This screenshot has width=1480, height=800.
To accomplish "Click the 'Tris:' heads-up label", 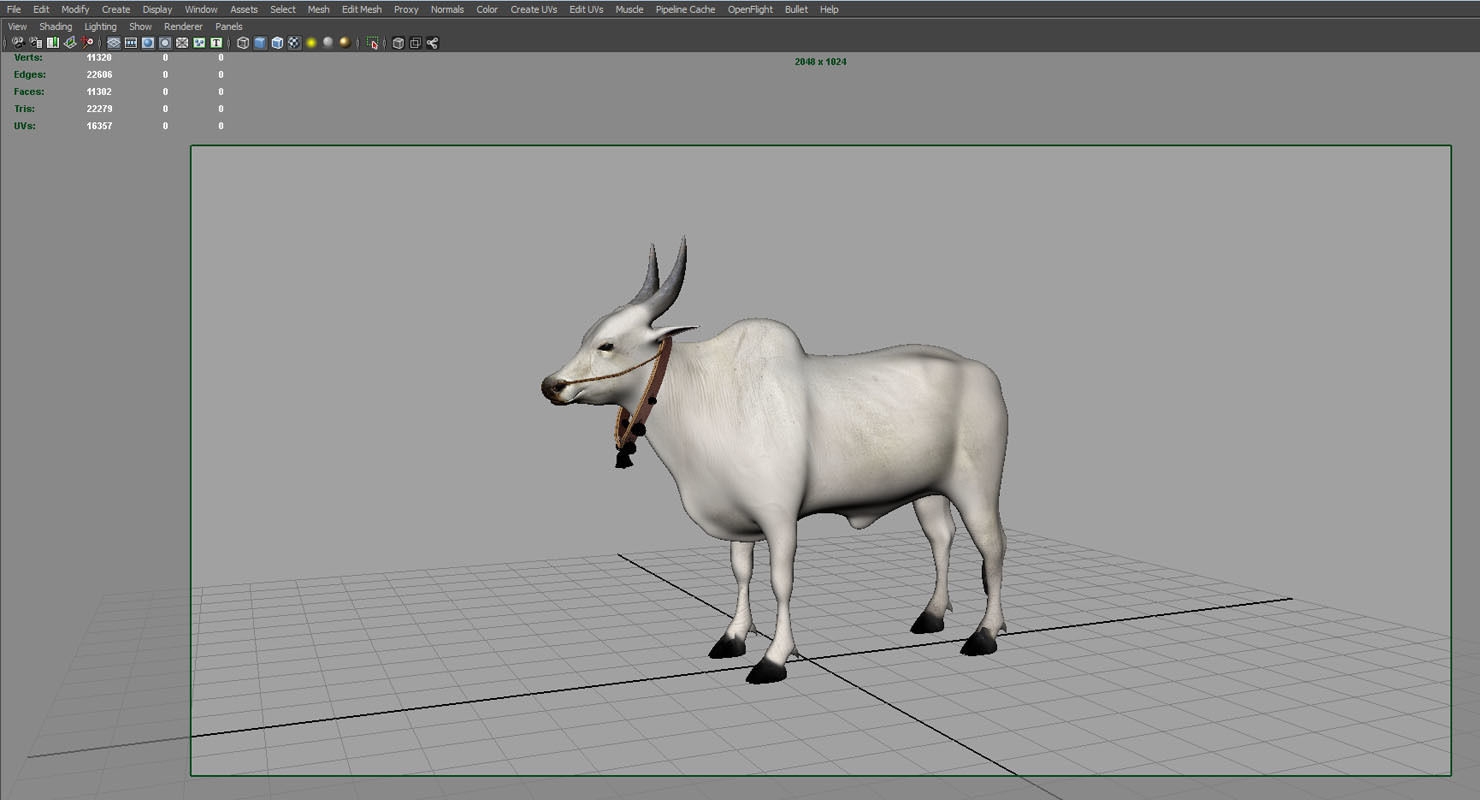I will coord(24,109).
